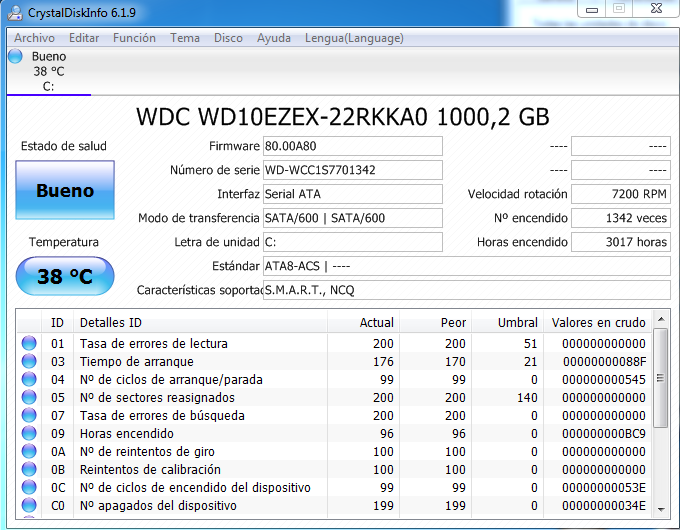This screenshot has height=530, width=680.
Task: Click the status orb for Tiempo de arranque
Action: (x=29, y=361)
